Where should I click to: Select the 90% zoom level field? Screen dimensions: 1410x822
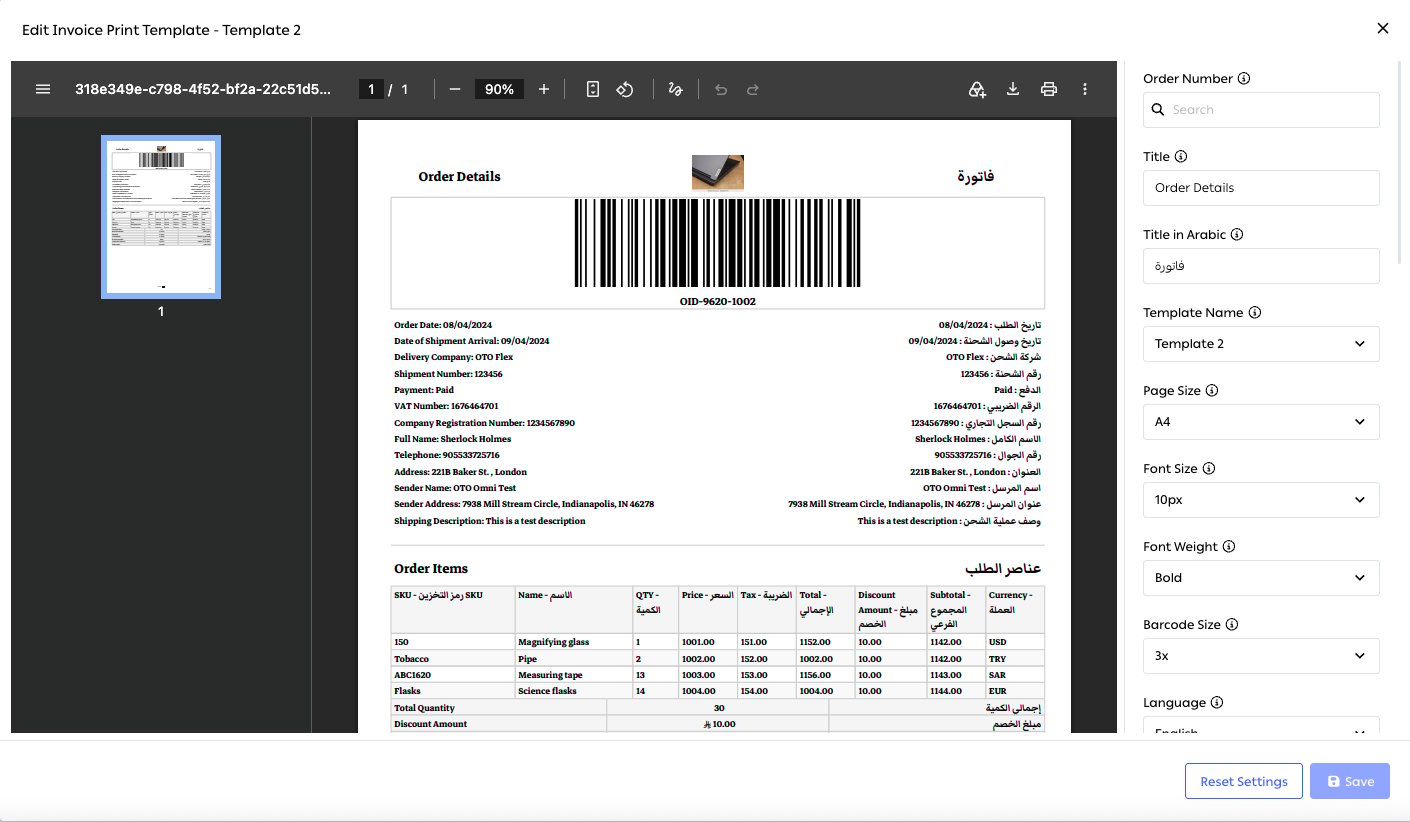499,89
